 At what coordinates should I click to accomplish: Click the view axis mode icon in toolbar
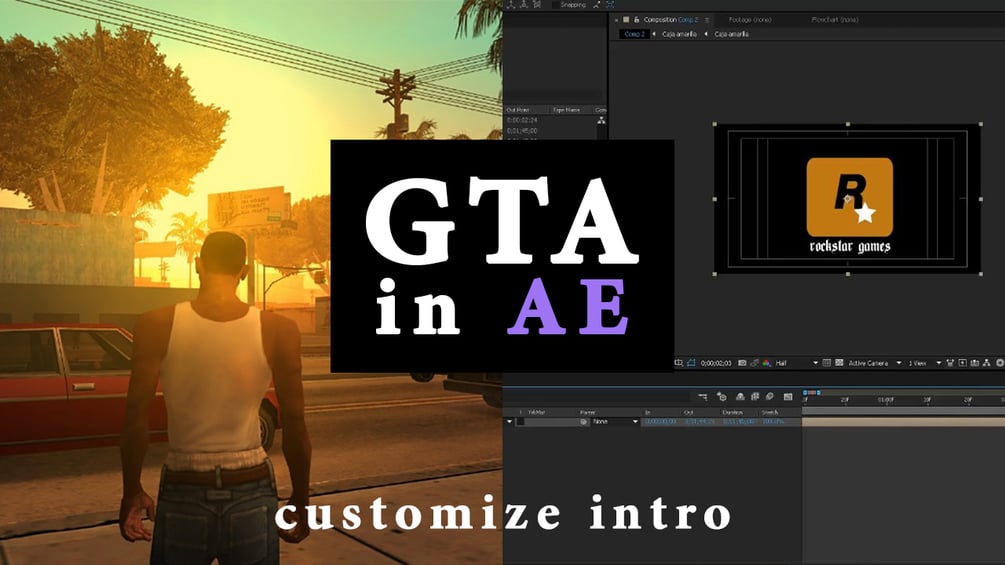537,4
